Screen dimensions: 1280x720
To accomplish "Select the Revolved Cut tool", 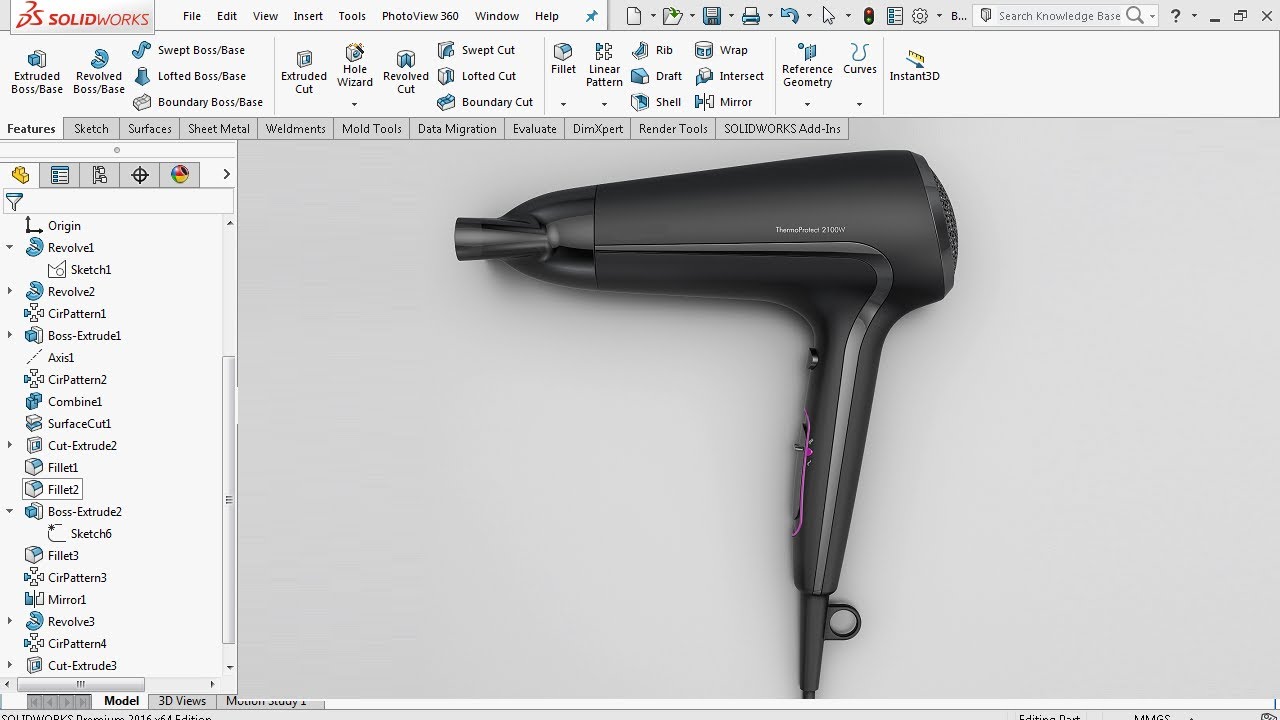I will coord(406,72).
